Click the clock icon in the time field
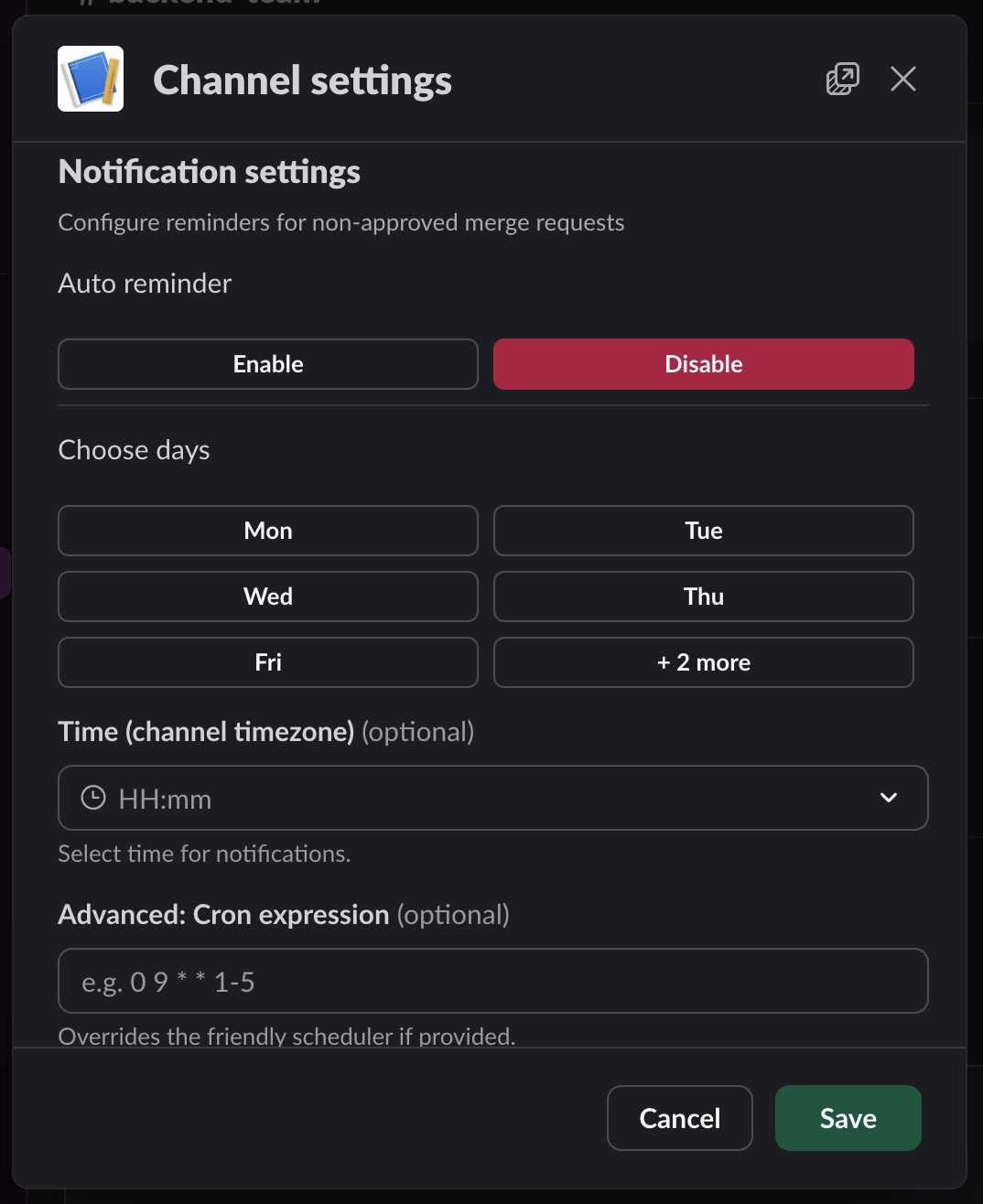This screenshot has width=983, height=1204. 92,798
